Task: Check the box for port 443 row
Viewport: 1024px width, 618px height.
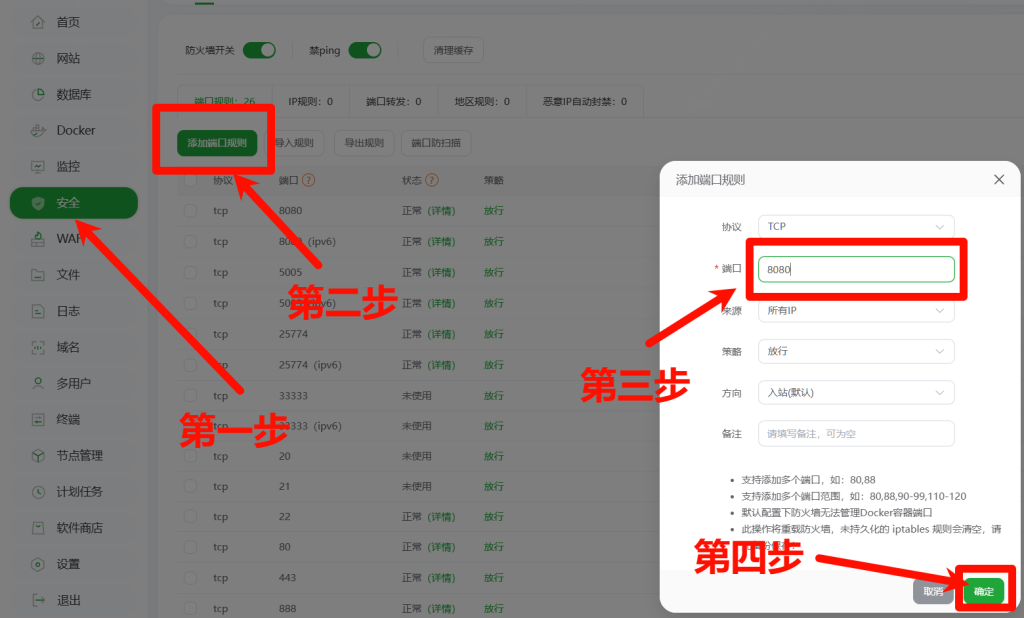Action: pyautogui.click(x=191, y=577)
